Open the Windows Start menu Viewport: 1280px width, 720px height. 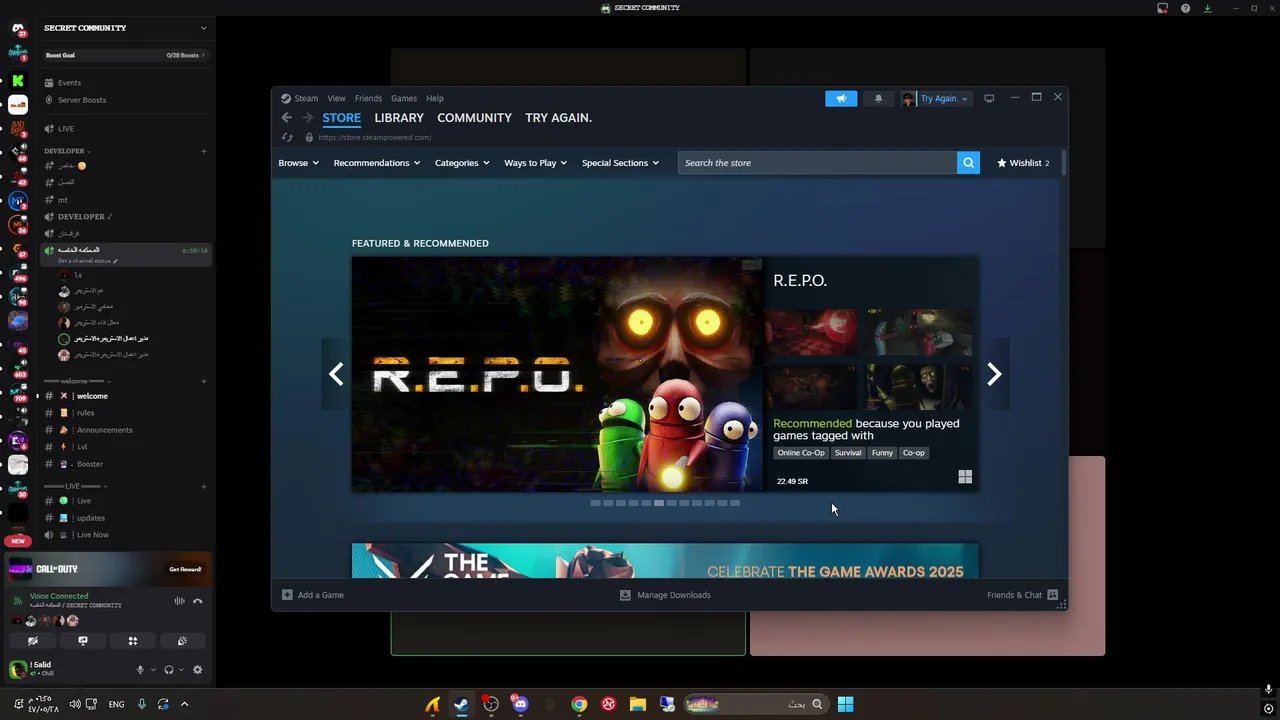pos(845,704)
